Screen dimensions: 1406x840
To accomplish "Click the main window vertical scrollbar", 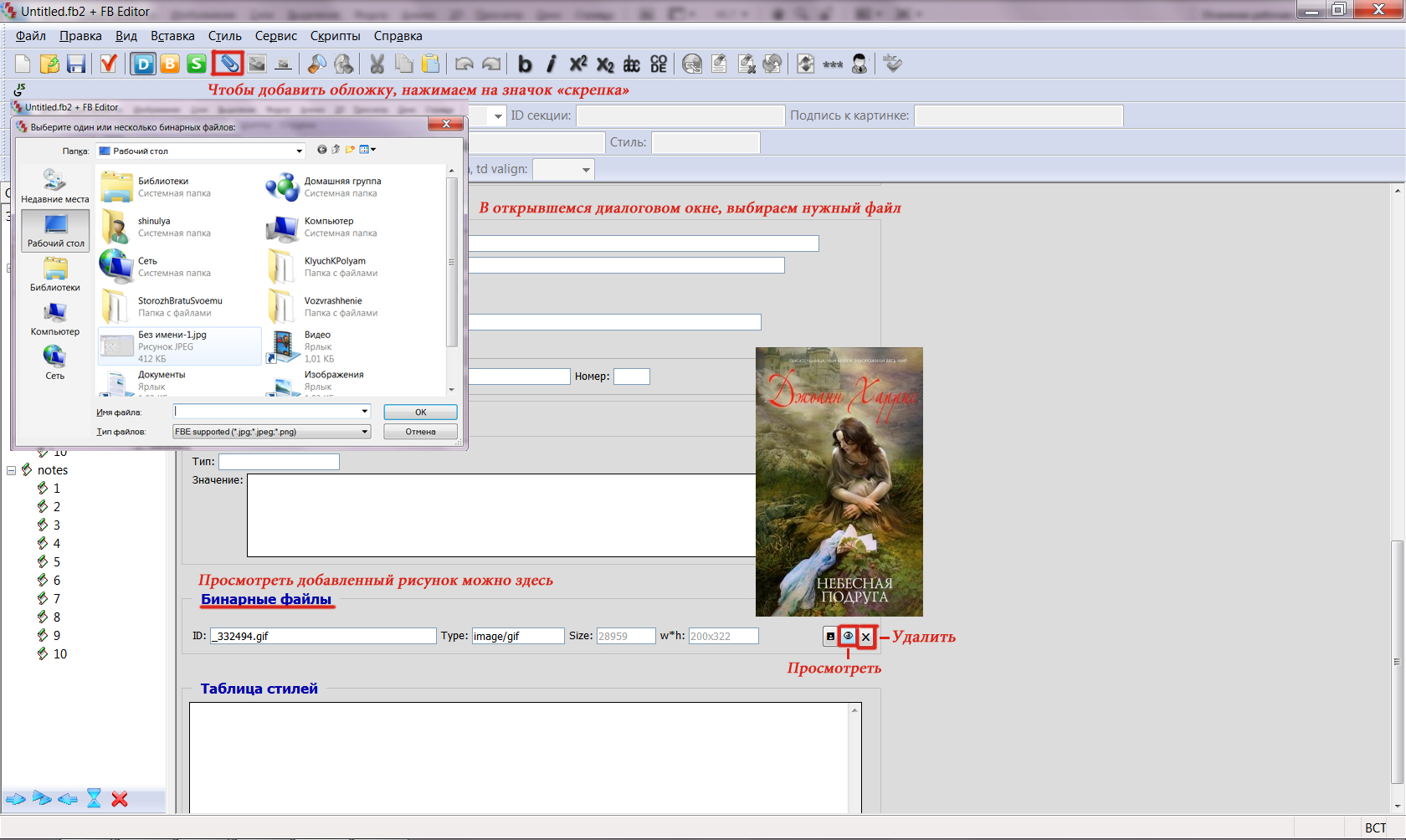I will [x=1397, y=661].
